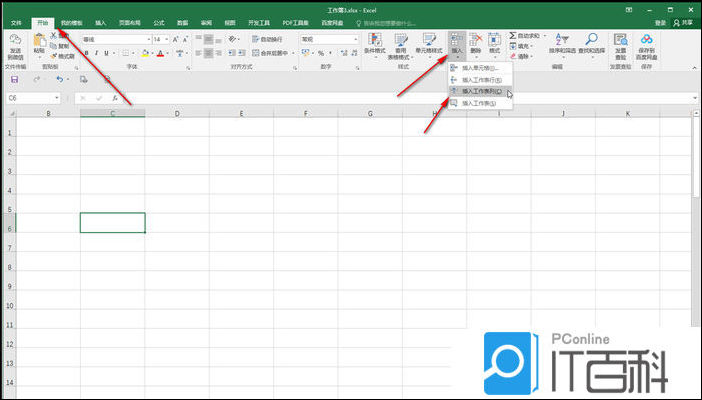Open the font name combo box
Screen dimensions: 702x400
tap(117, 39)
